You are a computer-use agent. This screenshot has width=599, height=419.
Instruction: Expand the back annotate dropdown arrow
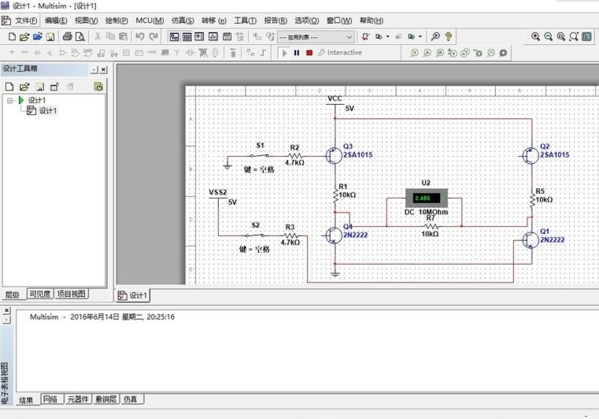388,37
